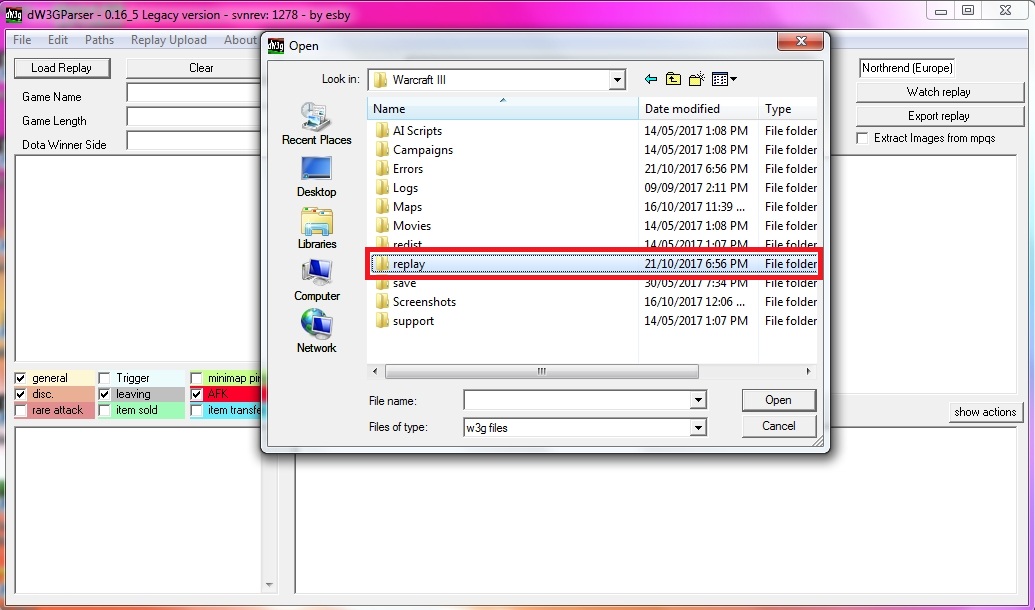Open the Edit menu

tap(57, 40)
